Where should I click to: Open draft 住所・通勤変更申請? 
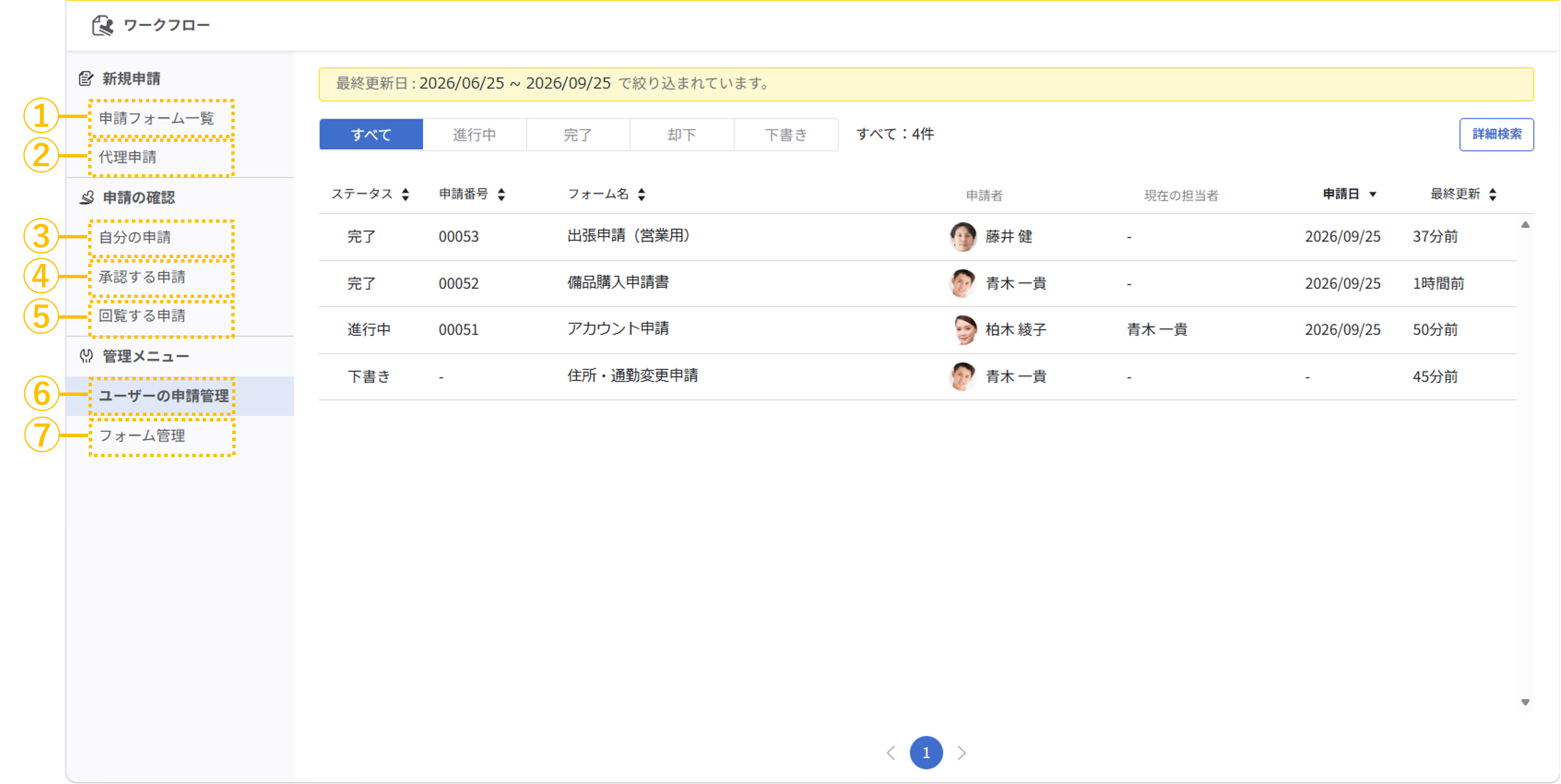click(x=633, y=376)
